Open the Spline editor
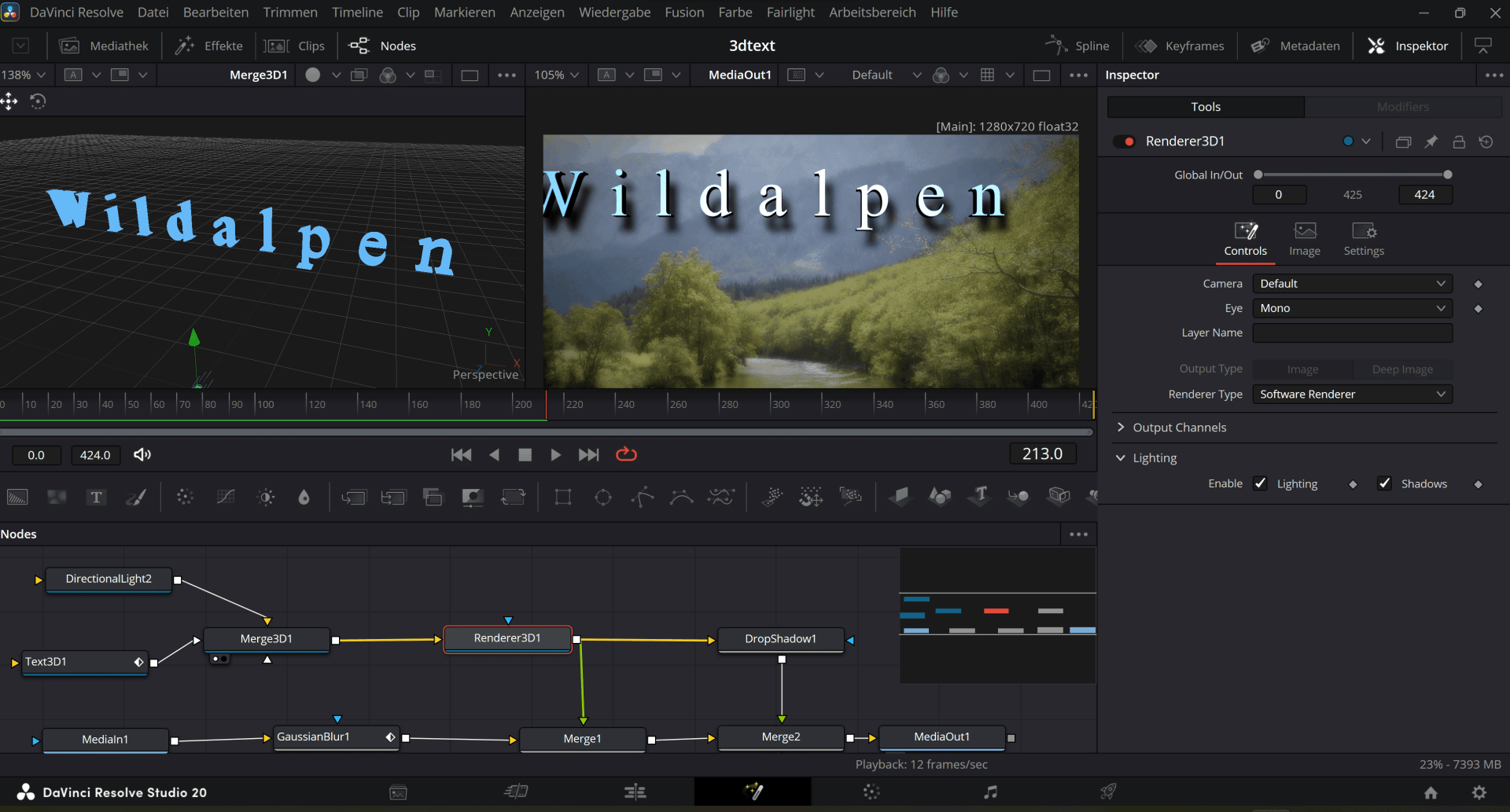Screen dimensions: 1510x812 [1079, 45]
